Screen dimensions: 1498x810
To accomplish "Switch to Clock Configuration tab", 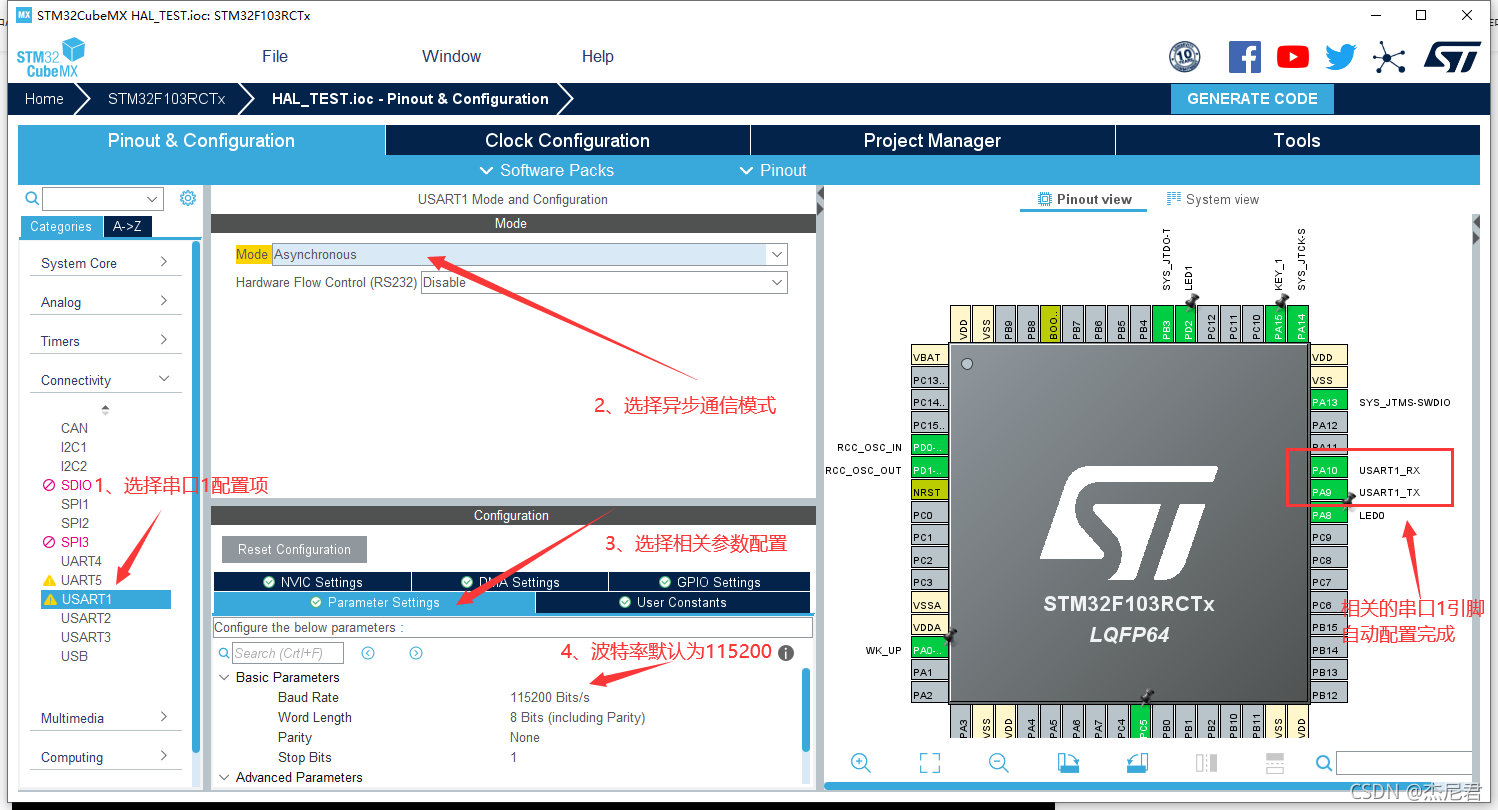I will click(x=567, y=140).
